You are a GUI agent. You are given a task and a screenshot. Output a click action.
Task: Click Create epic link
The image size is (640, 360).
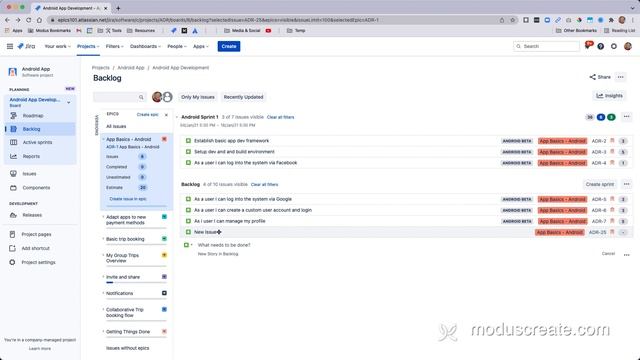pos(147,115)
